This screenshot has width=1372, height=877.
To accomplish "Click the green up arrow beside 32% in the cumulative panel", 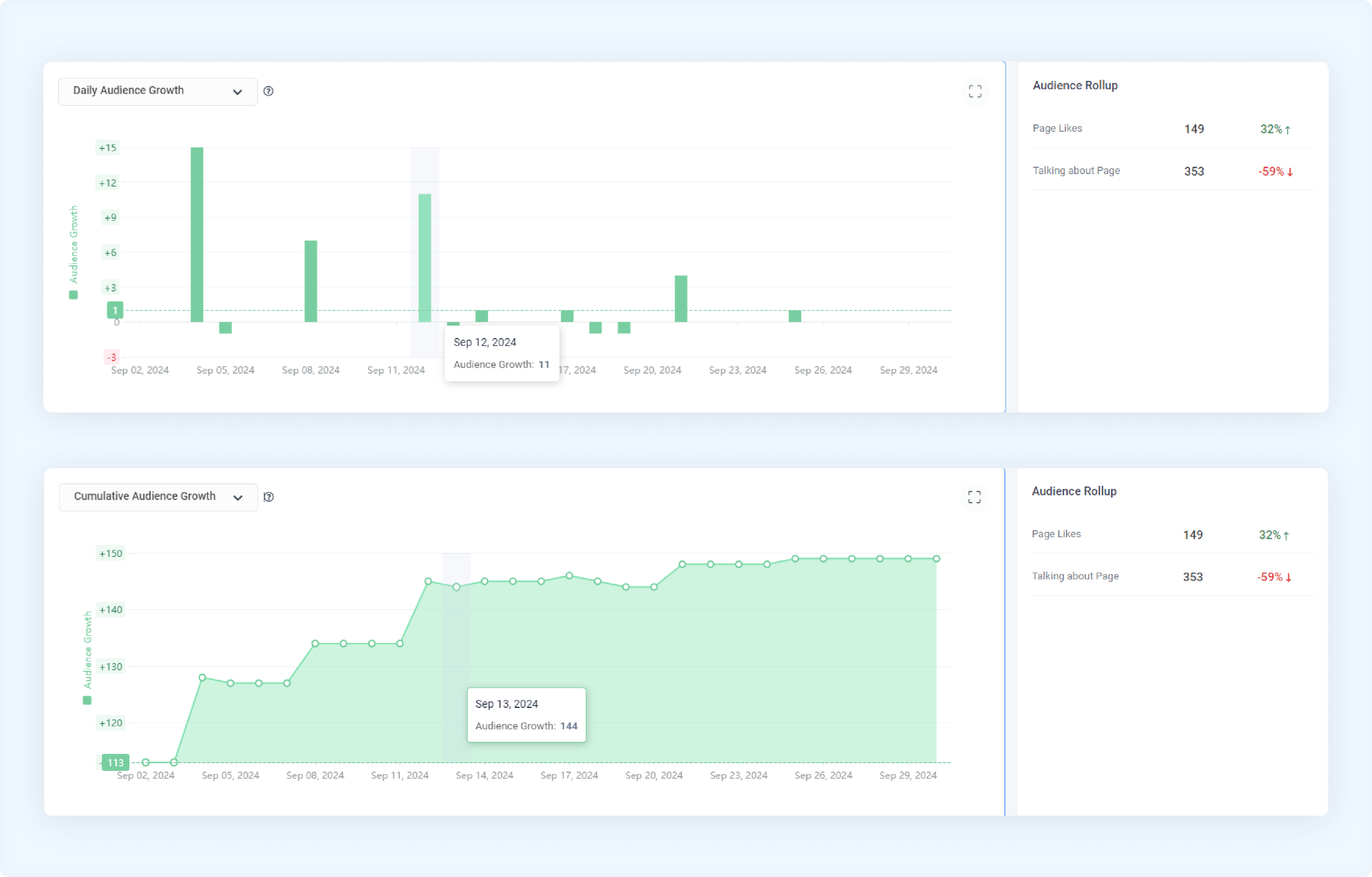I will pyautogui.click(x=1286, y=535).
